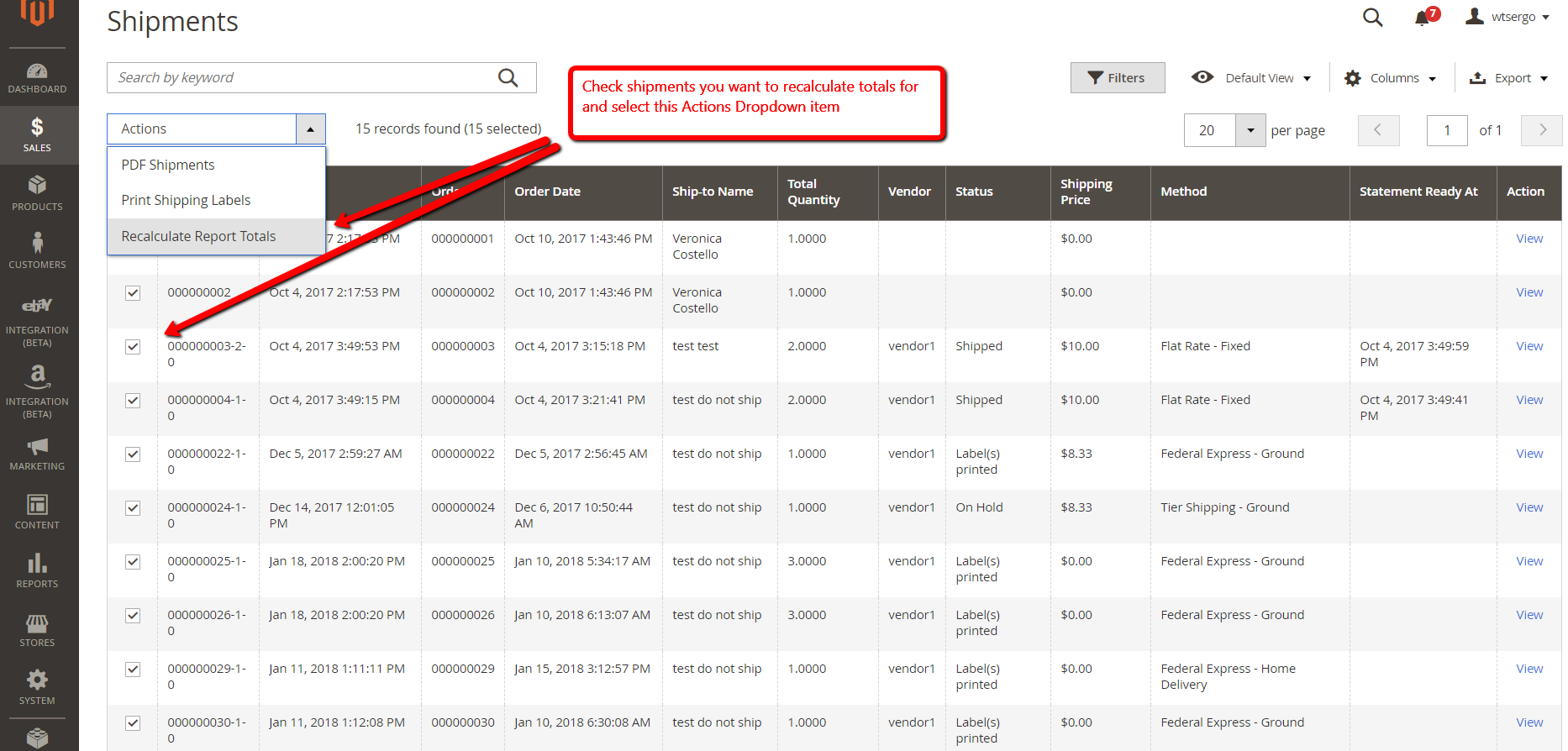Sort by Method column header
The image size is (1568, 751).
pos(1250,192)
